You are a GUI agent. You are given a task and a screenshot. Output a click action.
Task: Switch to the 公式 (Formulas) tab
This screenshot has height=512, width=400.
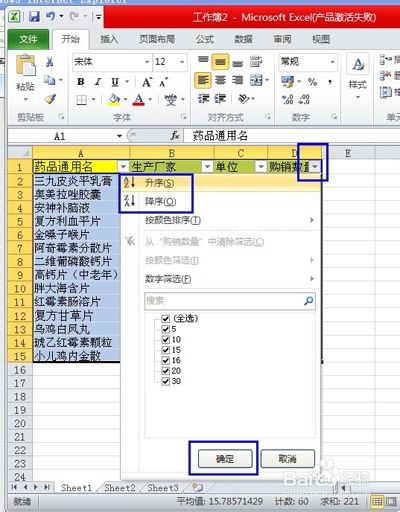click(x=204, y=39)
